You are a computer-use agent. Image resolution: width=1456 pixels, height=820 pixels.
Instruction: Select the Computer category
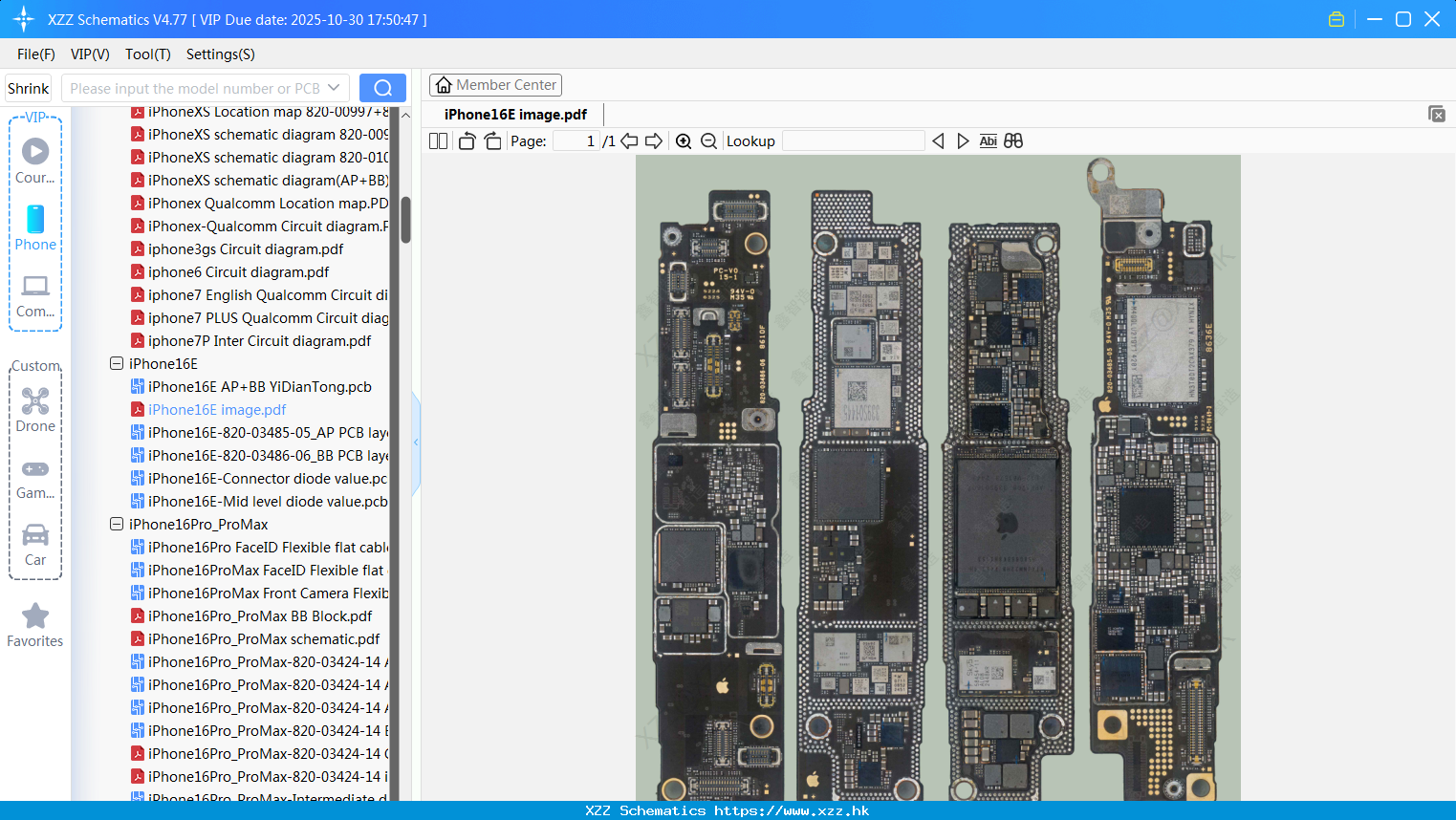(35, 295)
